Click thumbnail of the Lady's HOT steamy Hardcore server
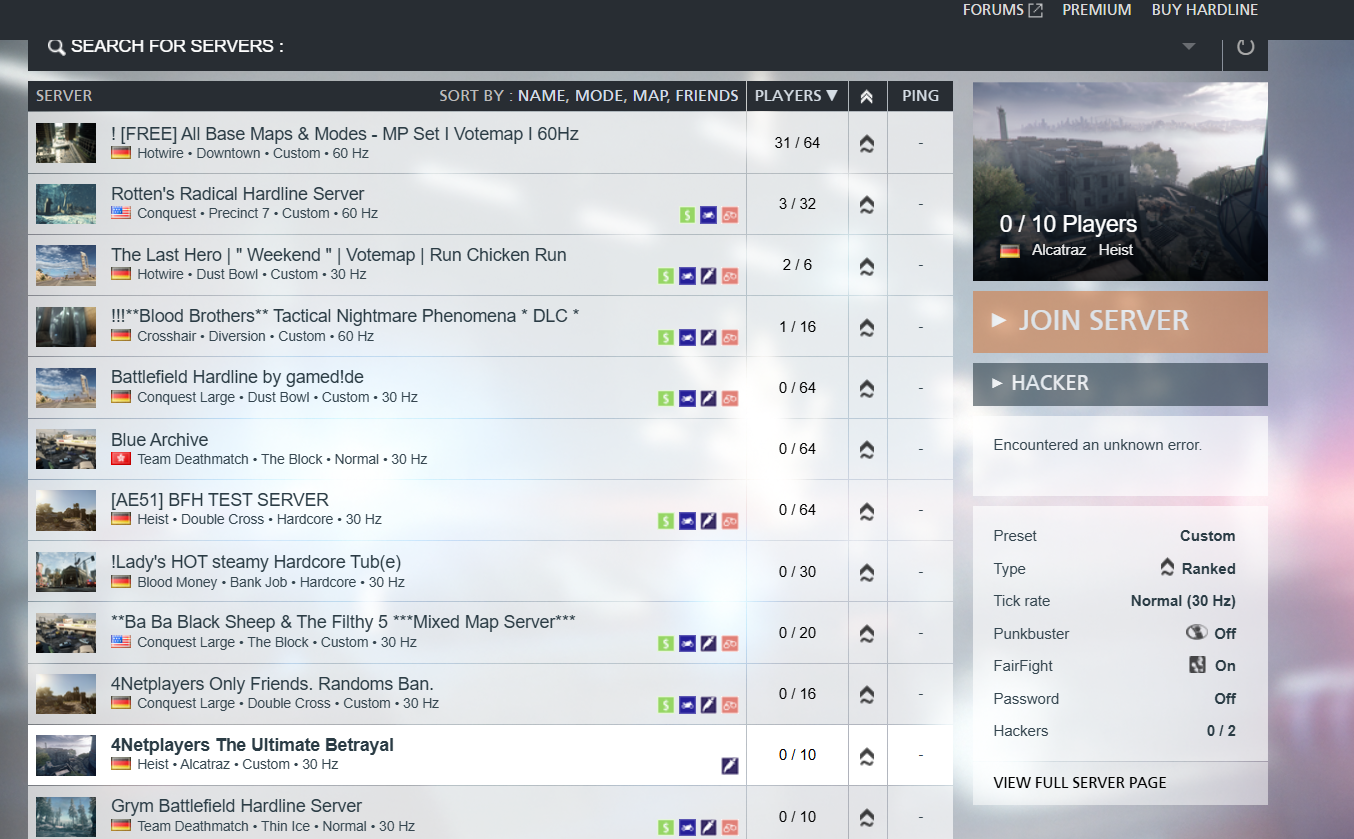Screen dimensions: 1354x839 tap(66, 572)
